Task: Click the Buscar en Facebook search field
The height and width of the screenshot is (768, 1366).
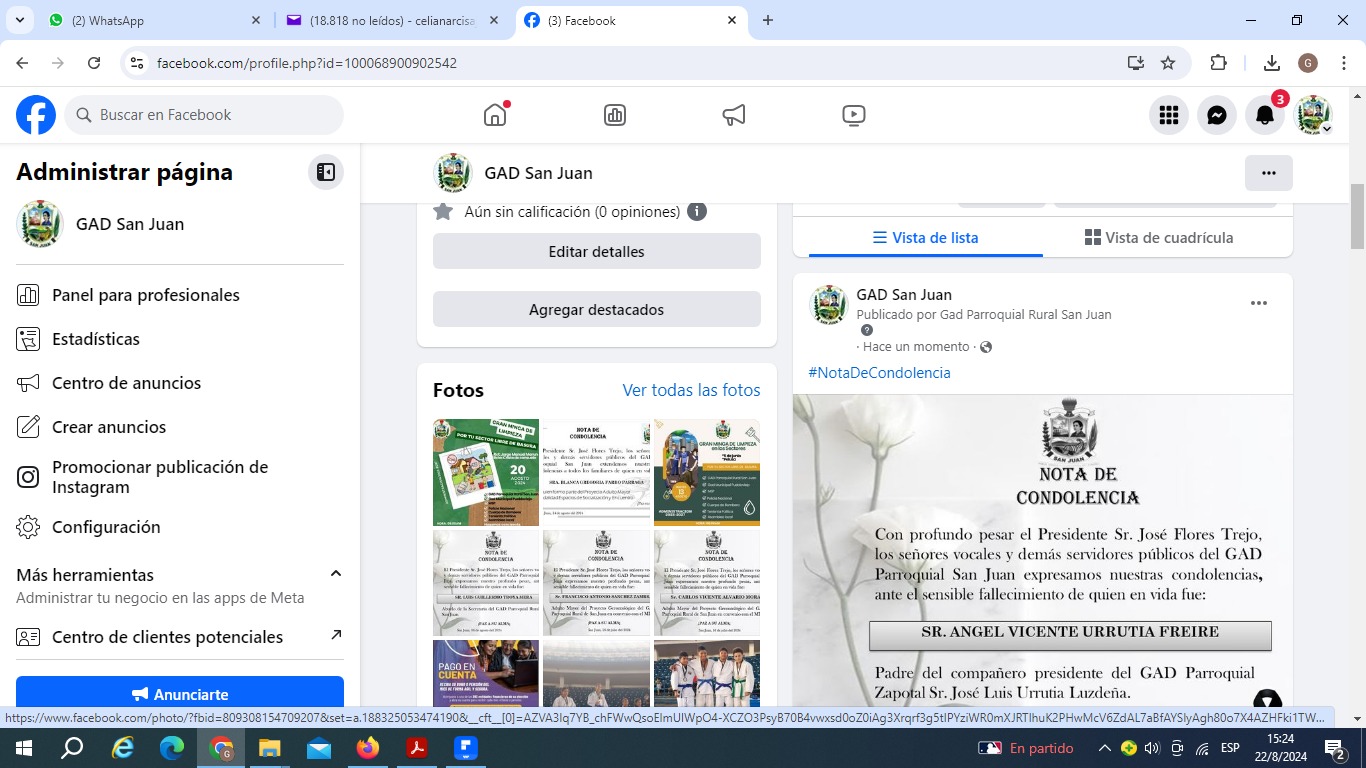Action: coord(205,115)
